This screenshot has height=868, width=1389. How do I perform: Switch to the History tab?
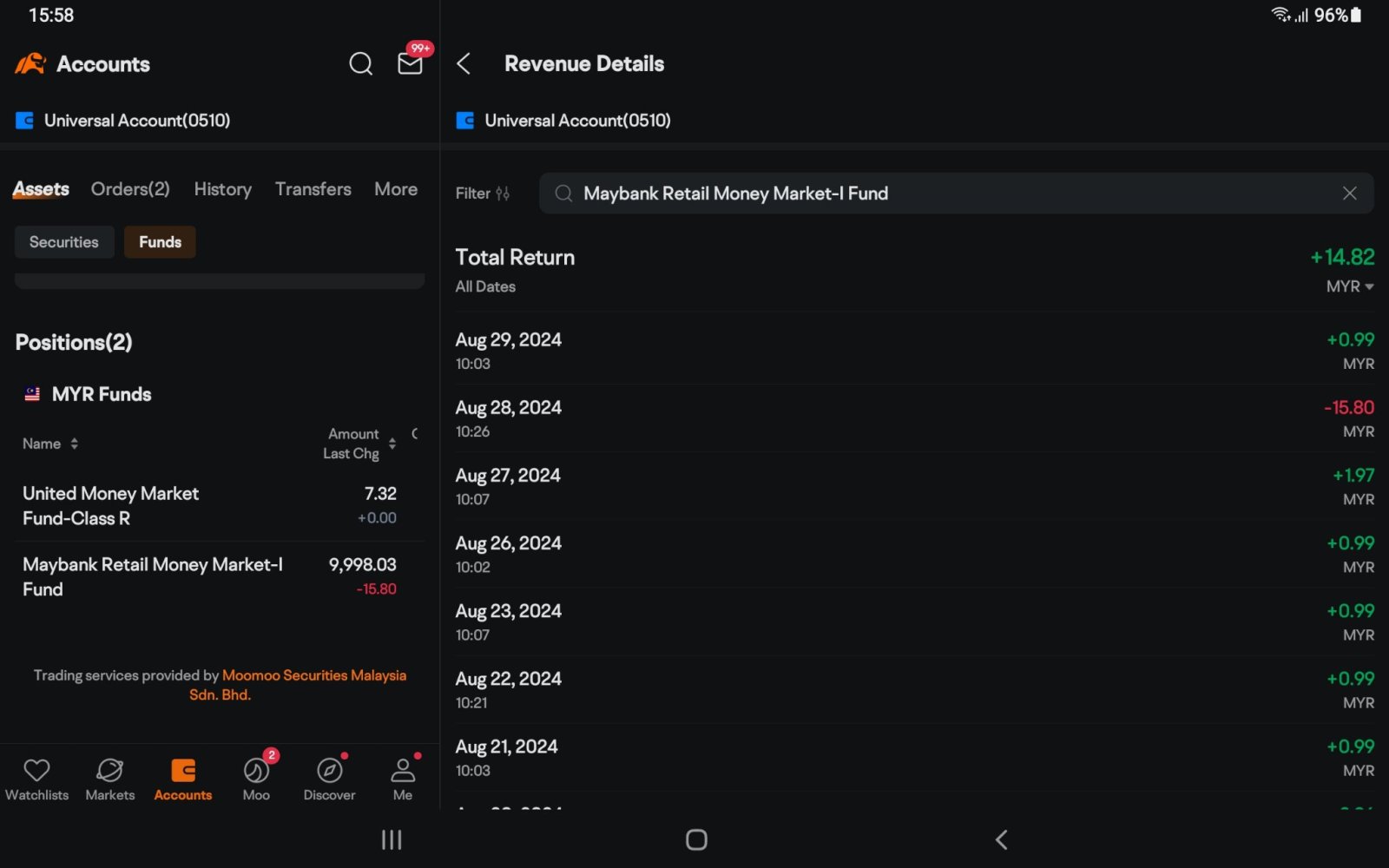223,189
